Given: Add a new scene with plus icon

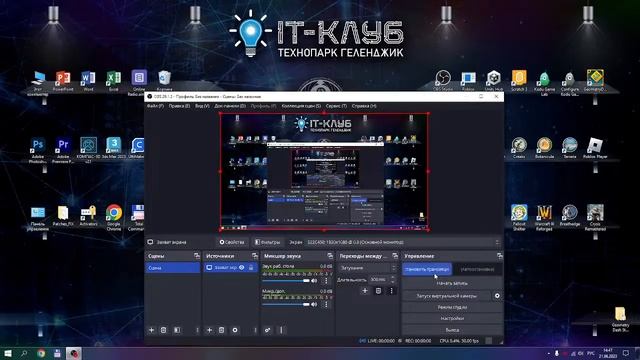Looking at the screenshot, I should 151,330.
